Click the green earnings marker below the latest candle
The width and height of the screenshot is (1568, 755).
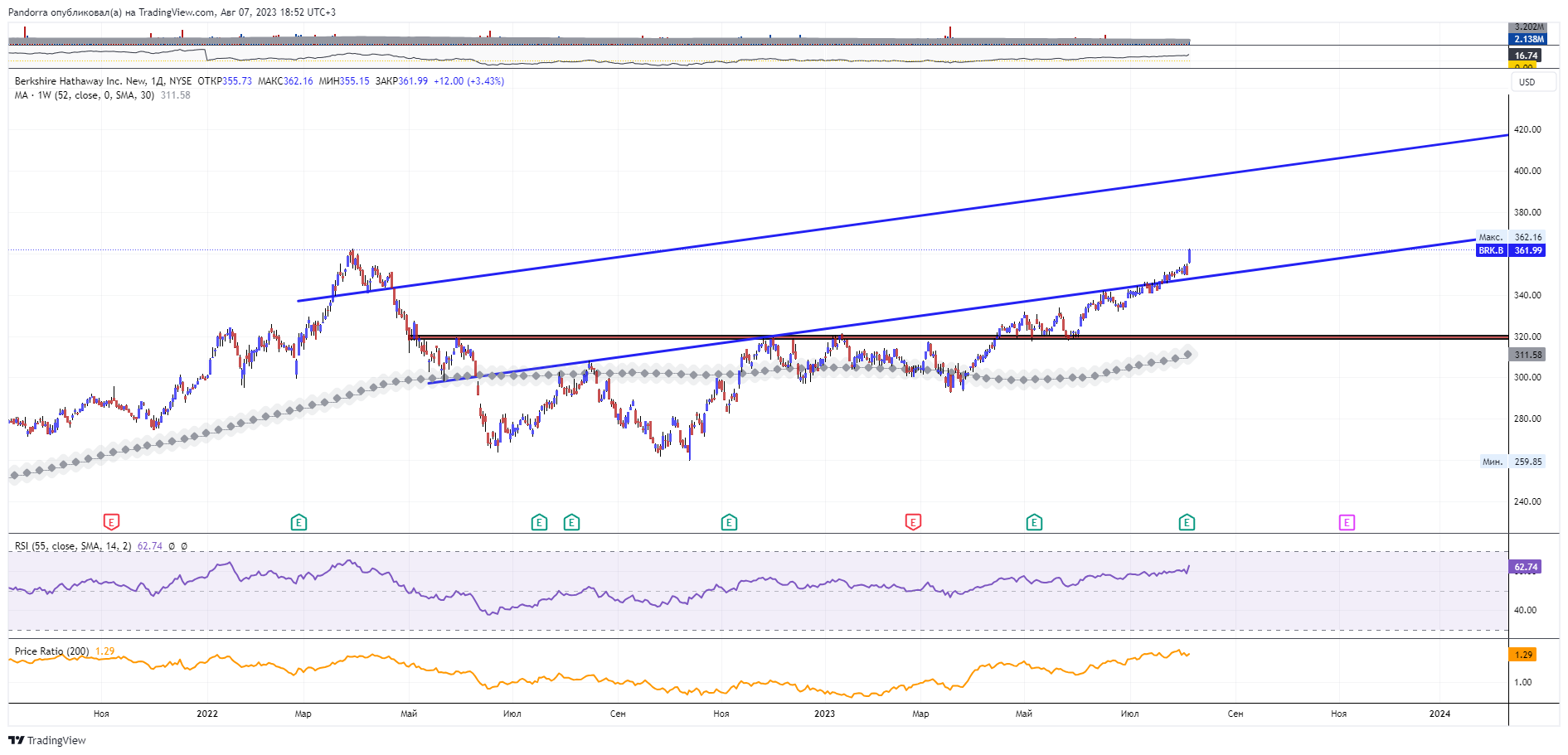1187,522
